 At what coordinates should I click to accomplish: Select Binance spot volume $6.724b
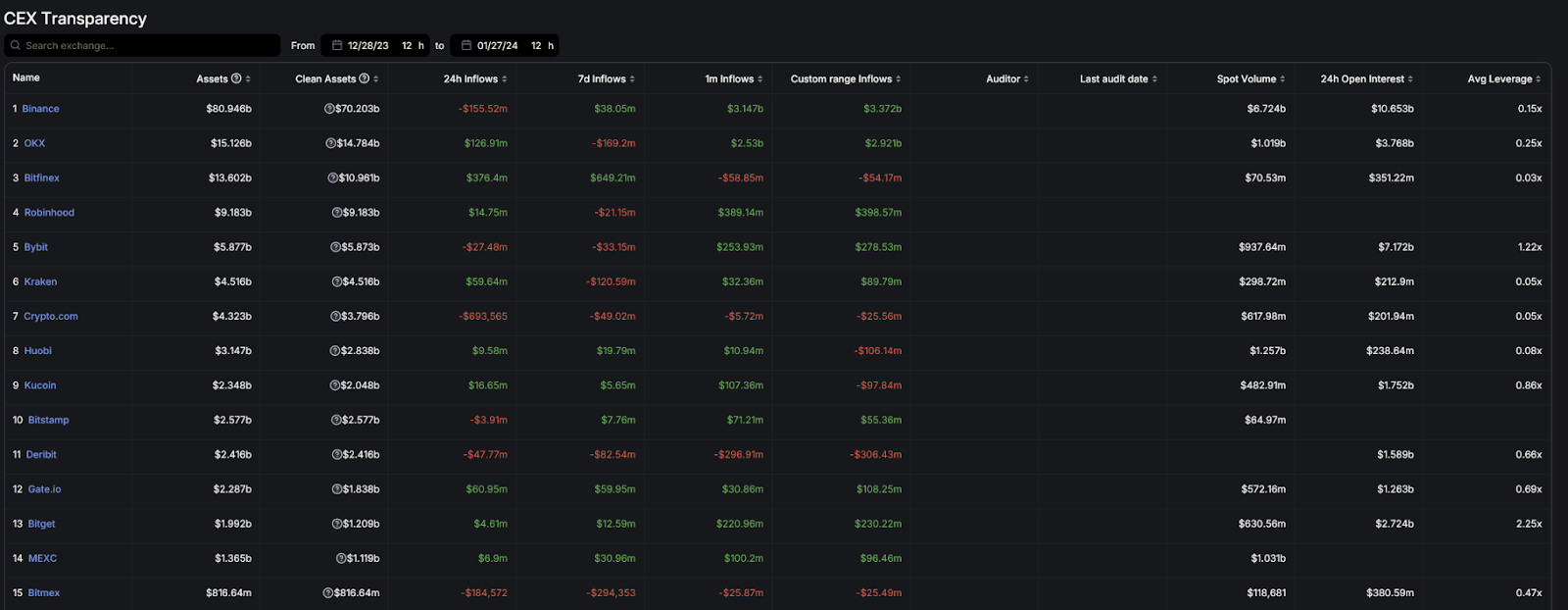pyautogui.click(x=1266, y=109)
